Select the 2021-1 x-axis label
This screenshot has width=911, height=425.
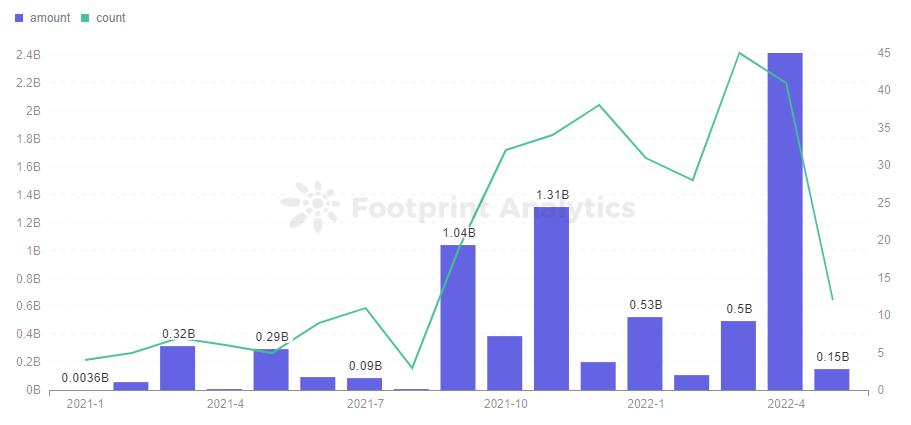click(85, 404)
